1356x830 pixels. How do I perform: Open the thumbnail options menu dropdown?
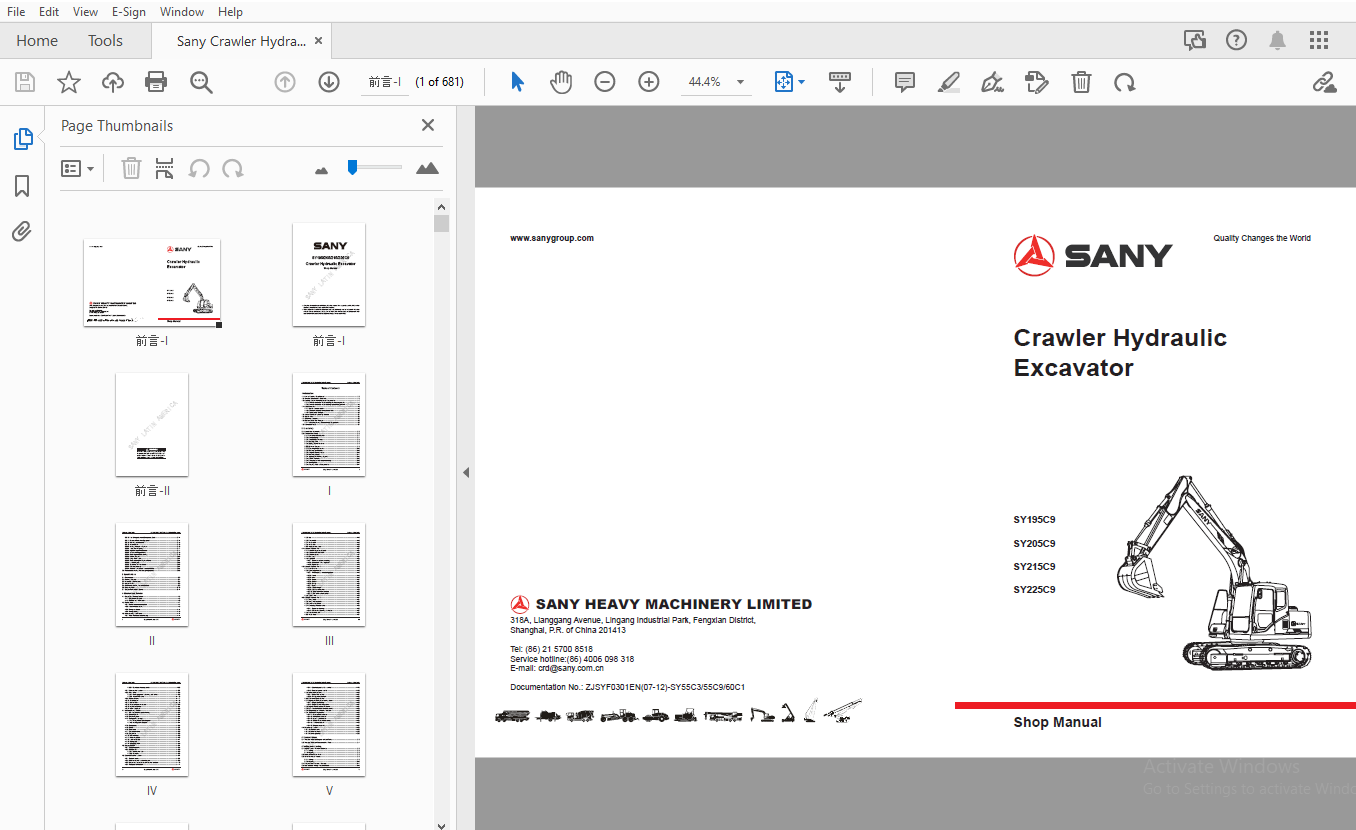78,169
